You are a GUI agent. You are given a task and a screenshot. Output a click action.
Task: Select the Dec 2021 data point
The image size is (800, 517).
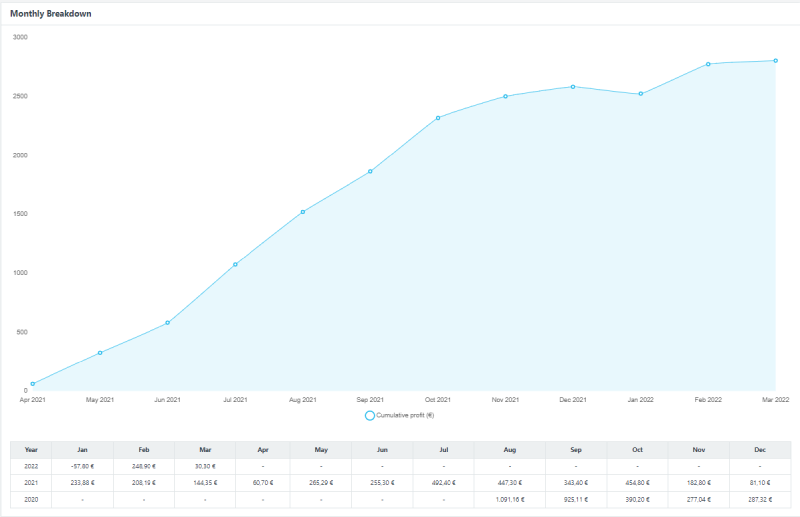[x=573, y=87]
